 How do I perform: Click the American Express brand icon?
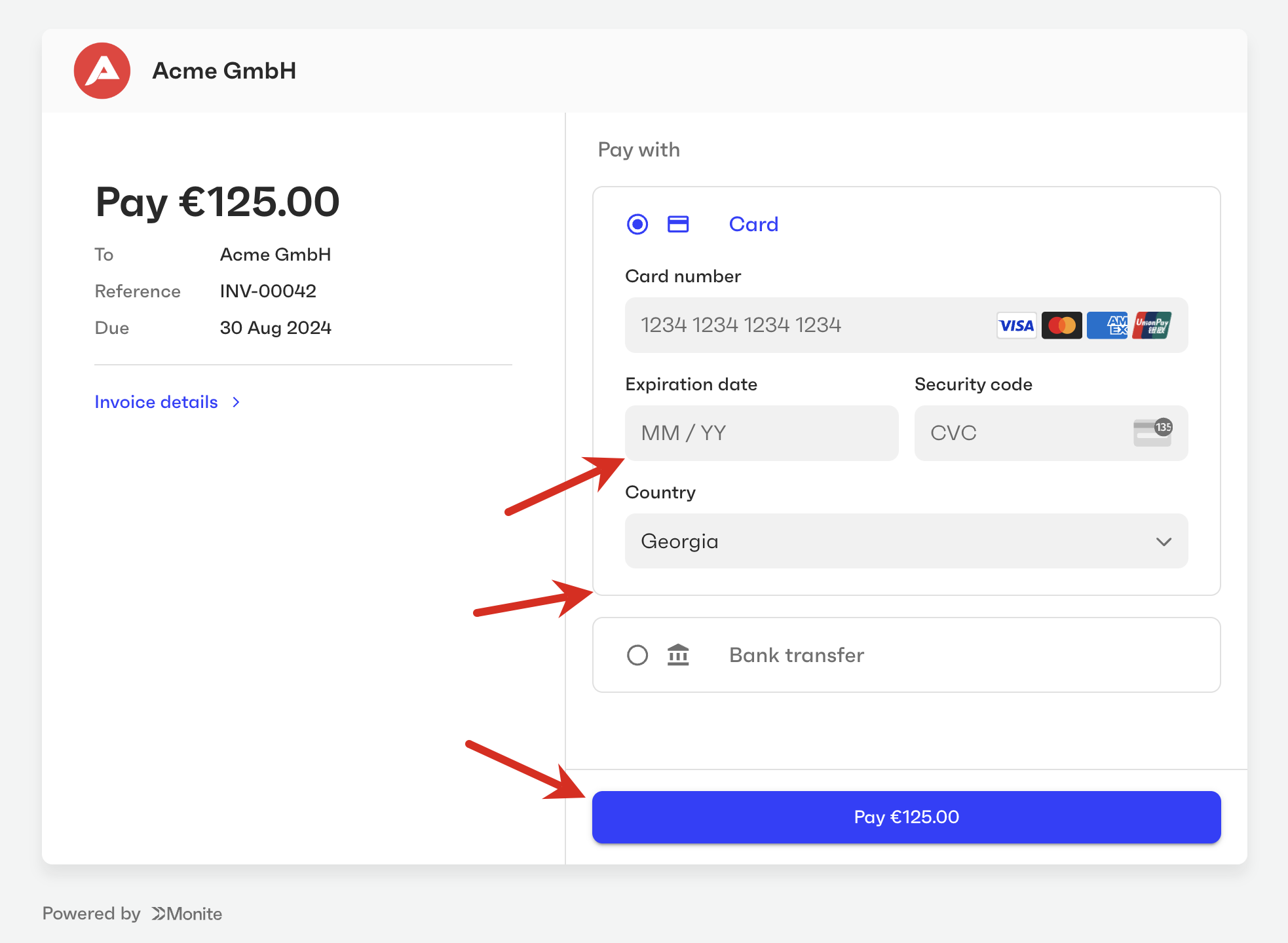pos(1107,325)
